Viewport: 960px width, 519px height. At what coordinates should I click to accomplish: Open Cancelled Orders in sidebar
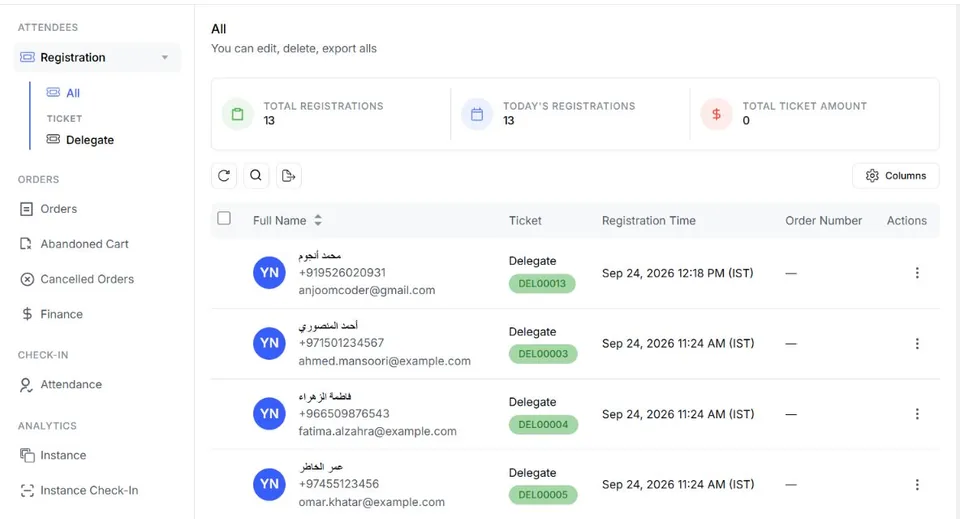[x=87, y=279]
